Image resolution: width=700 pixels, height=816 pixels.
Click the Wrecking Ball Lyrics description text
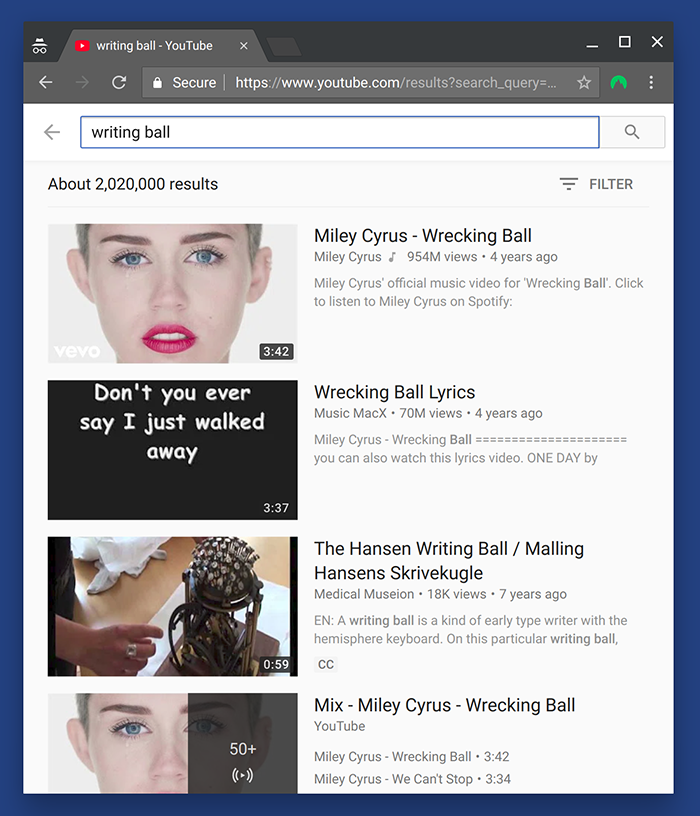tap(470, 449)
